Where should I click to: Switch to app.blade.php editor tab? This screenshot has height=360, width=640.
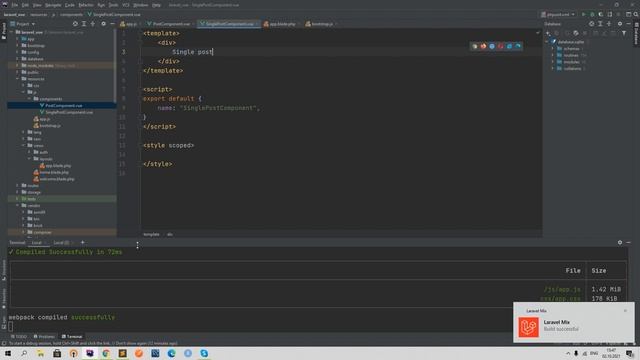point(281,24)
